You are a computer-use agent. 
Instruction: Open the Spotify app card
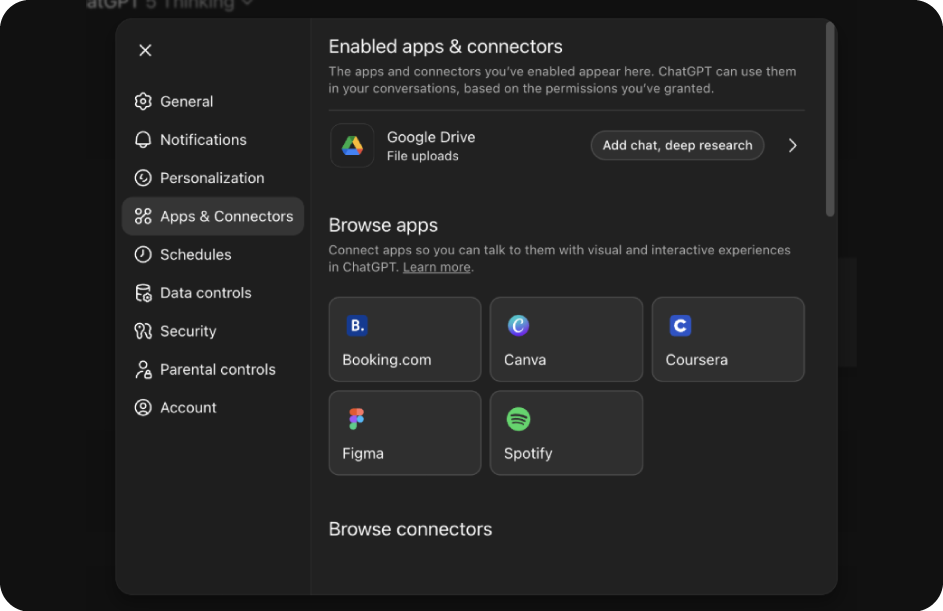pos(567,433)
